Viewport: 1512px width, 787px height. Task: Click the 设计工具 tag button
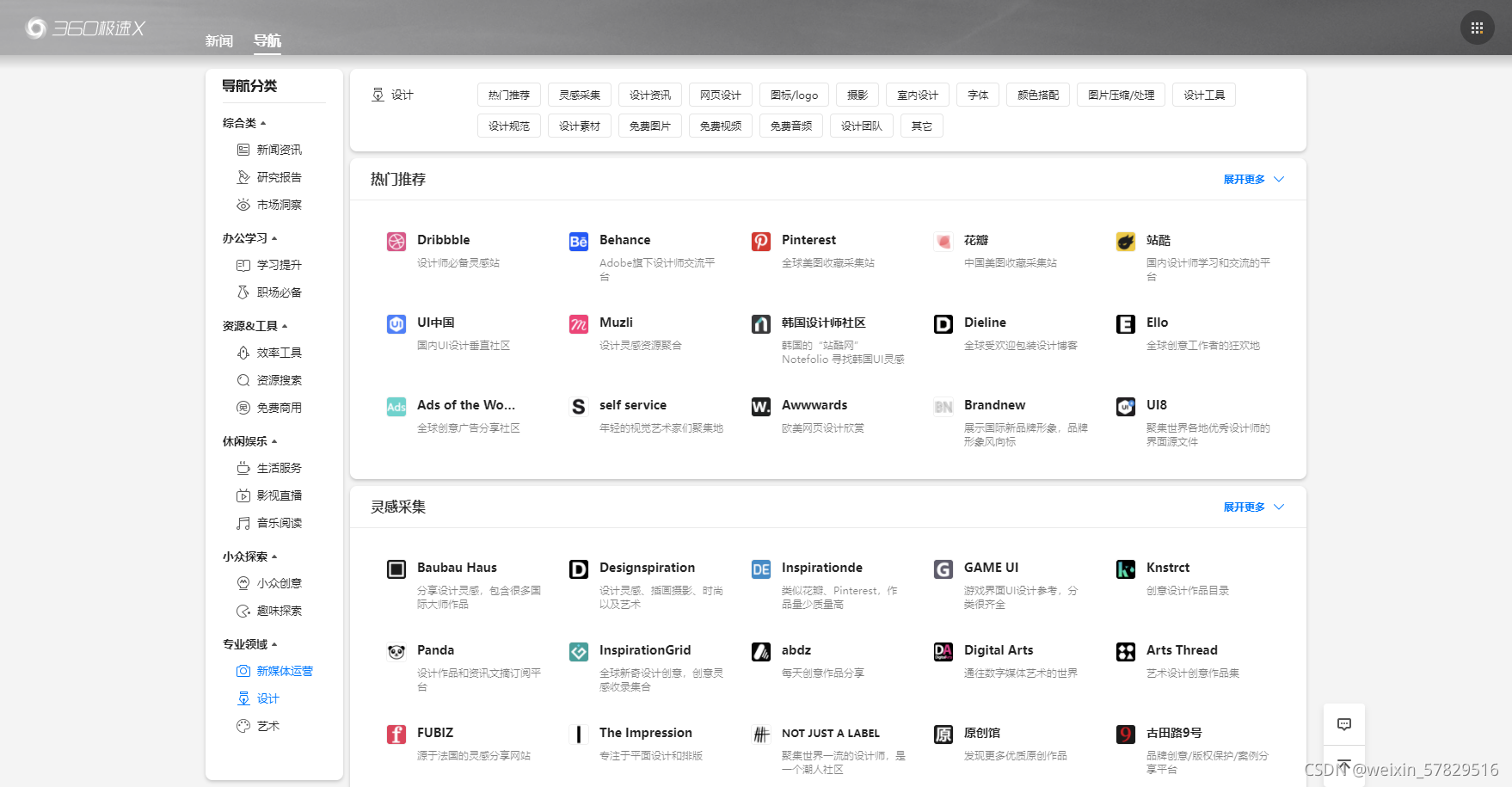1204,95
